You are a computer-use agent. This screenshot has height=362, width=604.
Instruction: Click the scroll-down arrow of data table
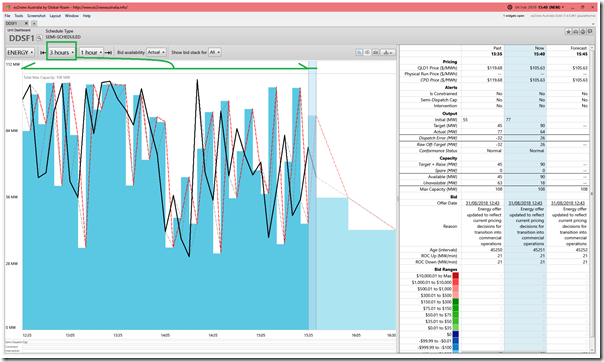tap(592, 349)
